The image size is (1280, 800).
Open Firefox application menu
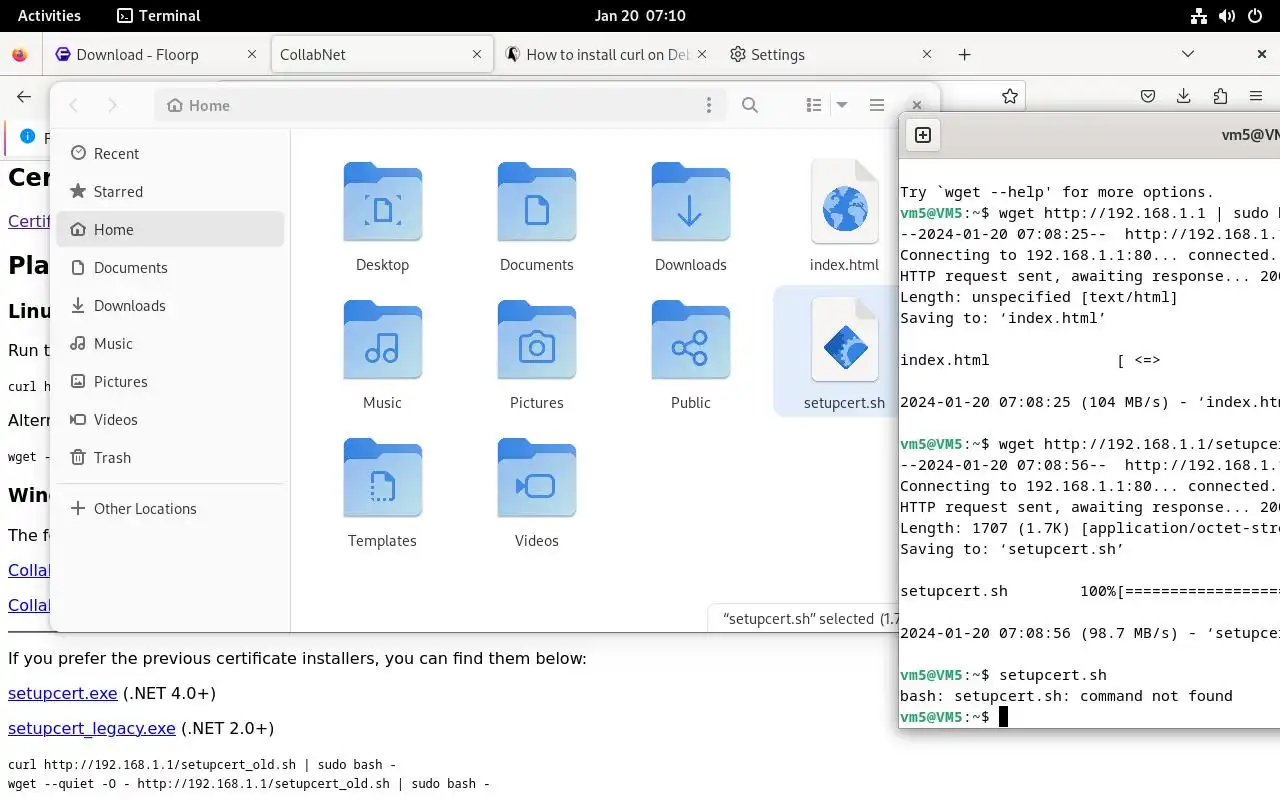tap(1256, 96)
